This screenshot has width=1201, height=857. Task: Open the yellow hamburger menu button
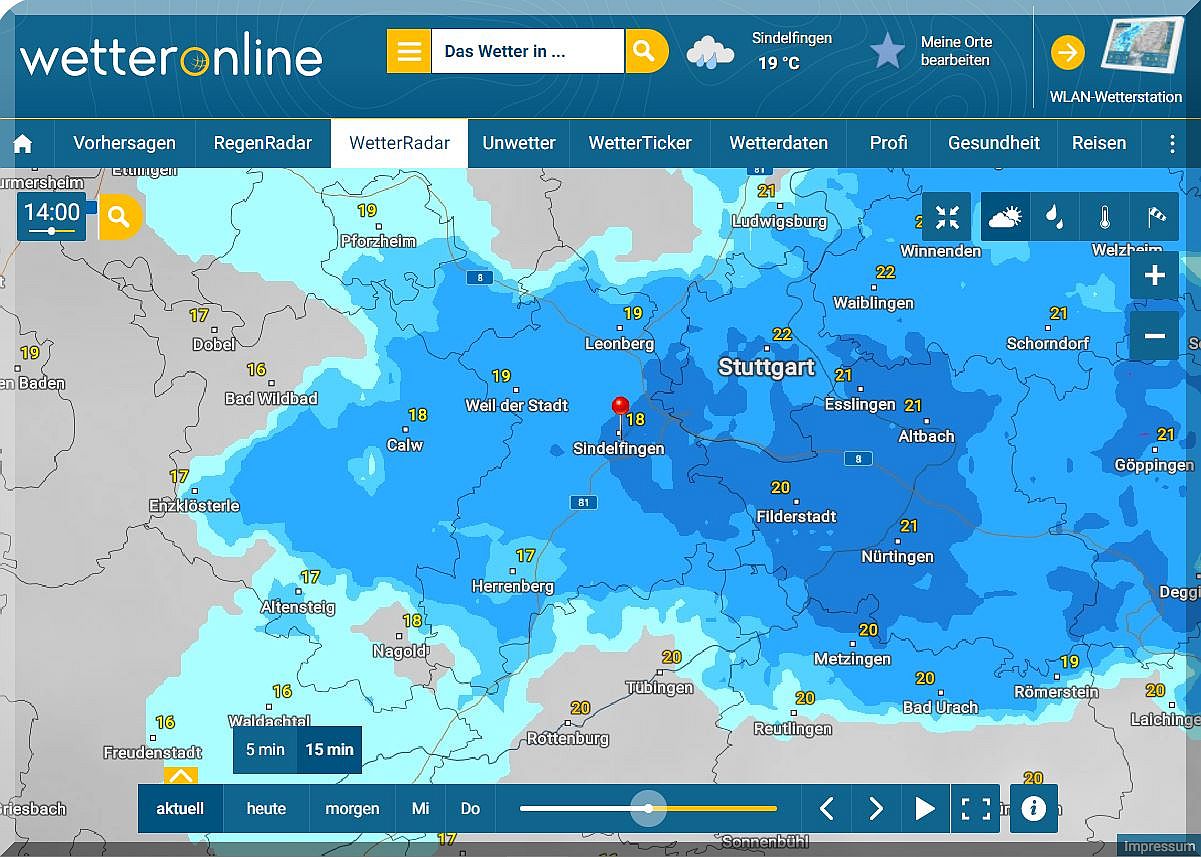pyautogui.click(x=408, y=51)
